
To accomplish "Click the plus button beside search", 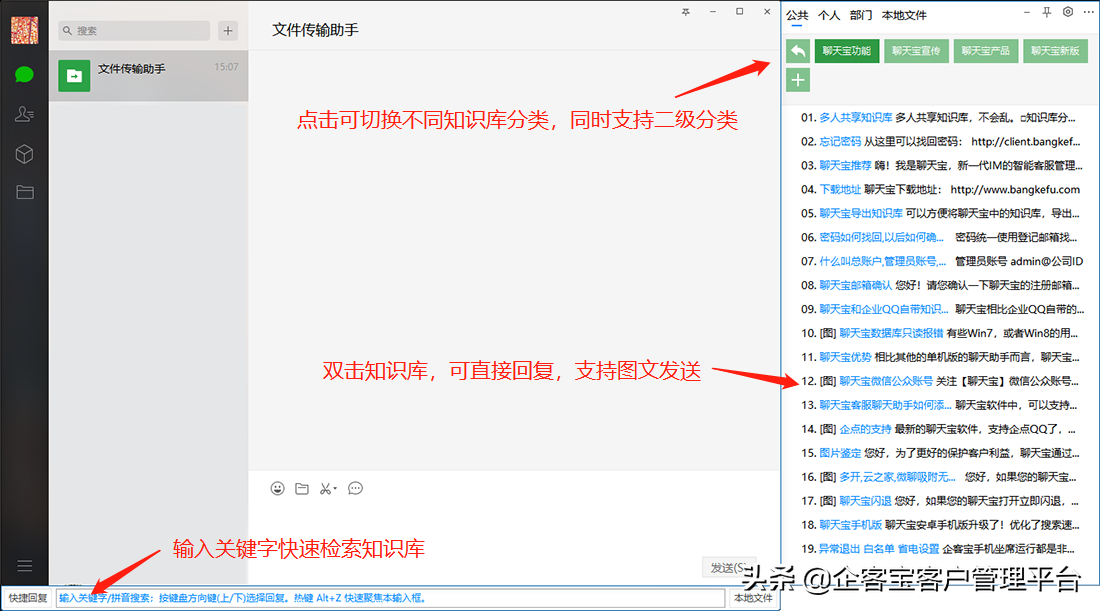I will click(228, 30).
